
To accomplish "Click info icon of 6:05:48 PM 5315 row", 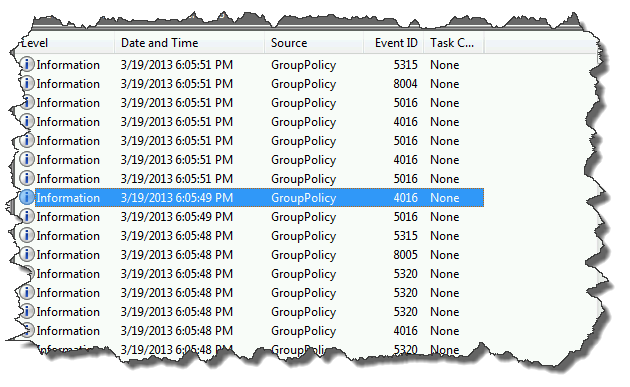I will coord(27,235).
